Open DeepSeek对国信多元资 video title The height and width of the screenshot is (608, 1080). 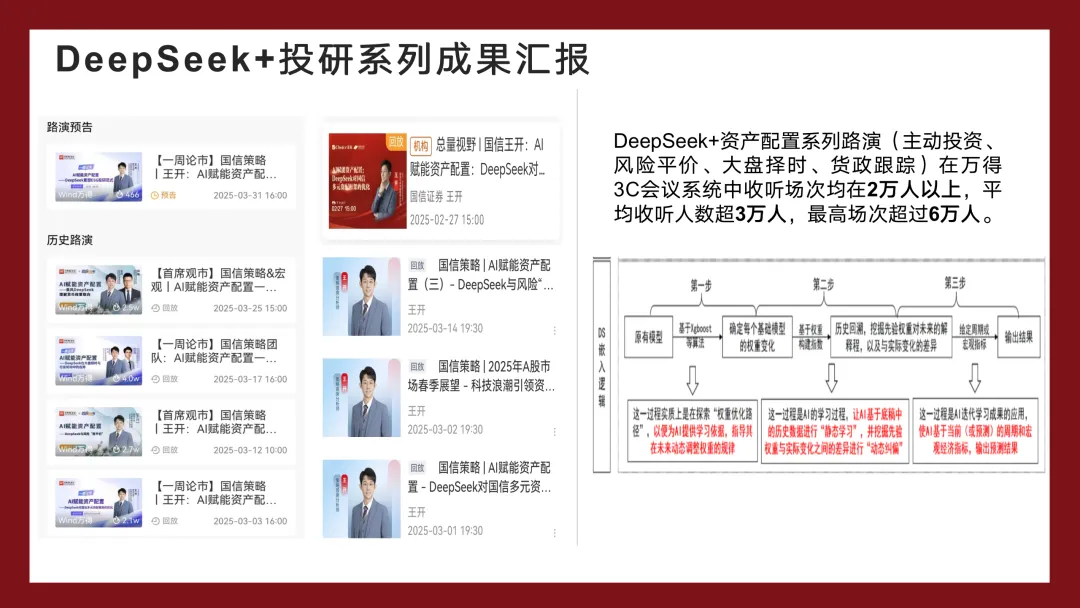coord(479,477)
